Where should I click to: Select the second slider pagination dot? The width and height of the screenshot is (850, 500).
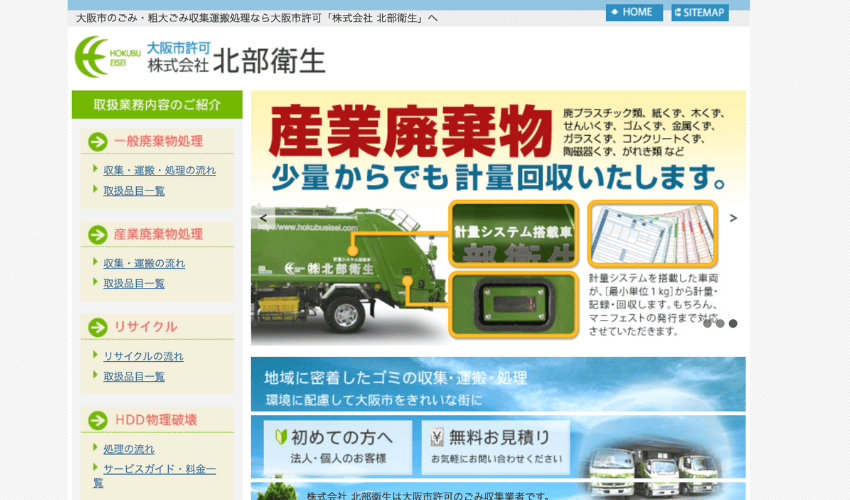click(720, 324)
